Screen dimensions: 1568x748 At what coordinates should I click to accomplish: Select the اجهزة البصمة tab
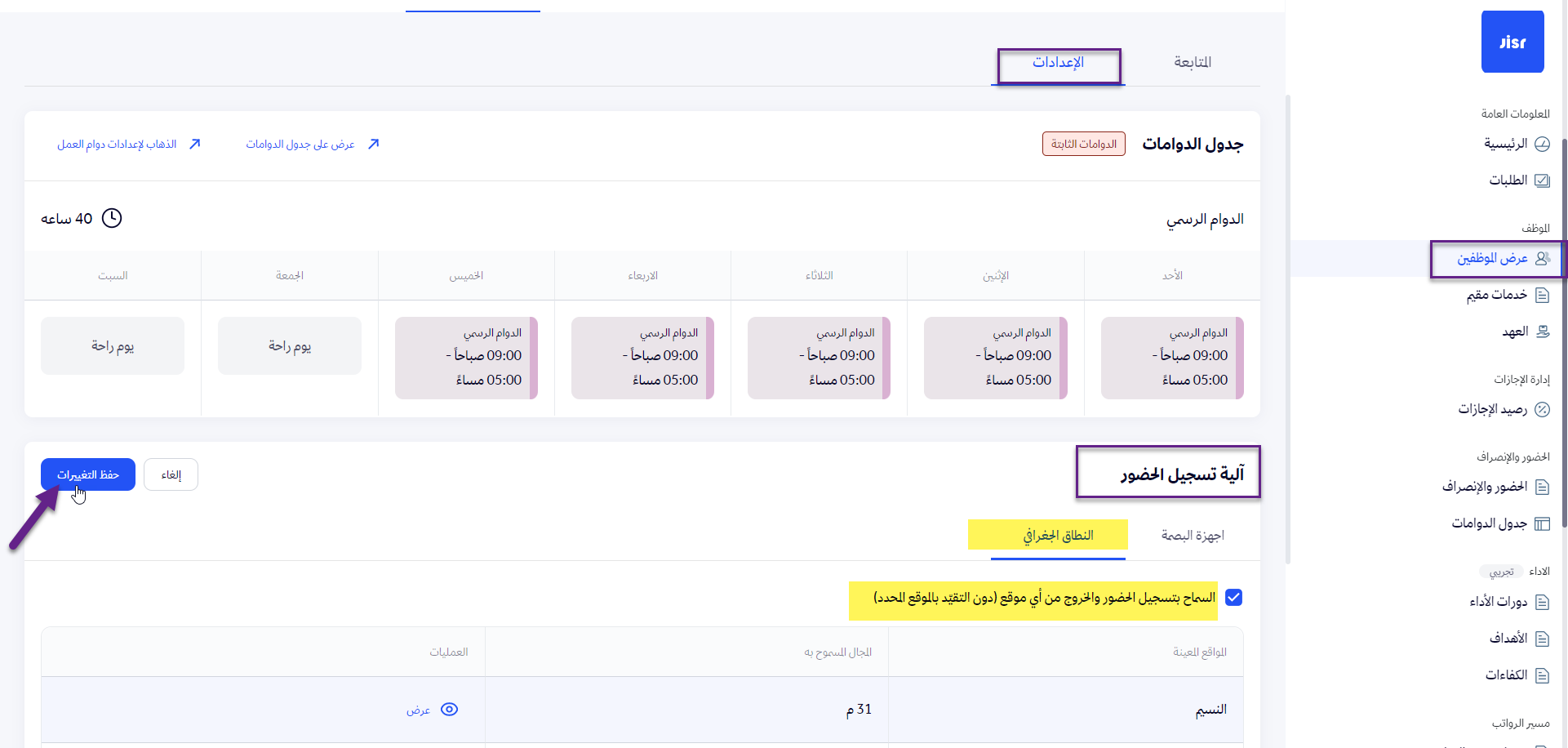pos(1192,536)
